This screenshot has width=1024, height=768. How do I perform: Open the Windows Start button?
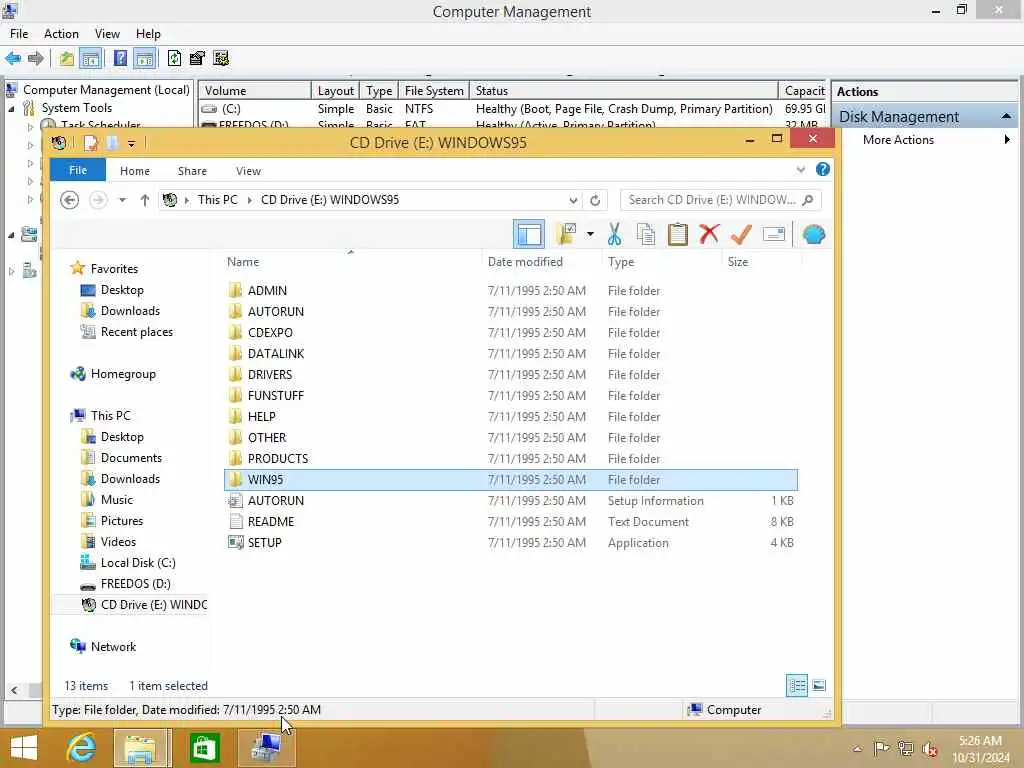(24, 747)
